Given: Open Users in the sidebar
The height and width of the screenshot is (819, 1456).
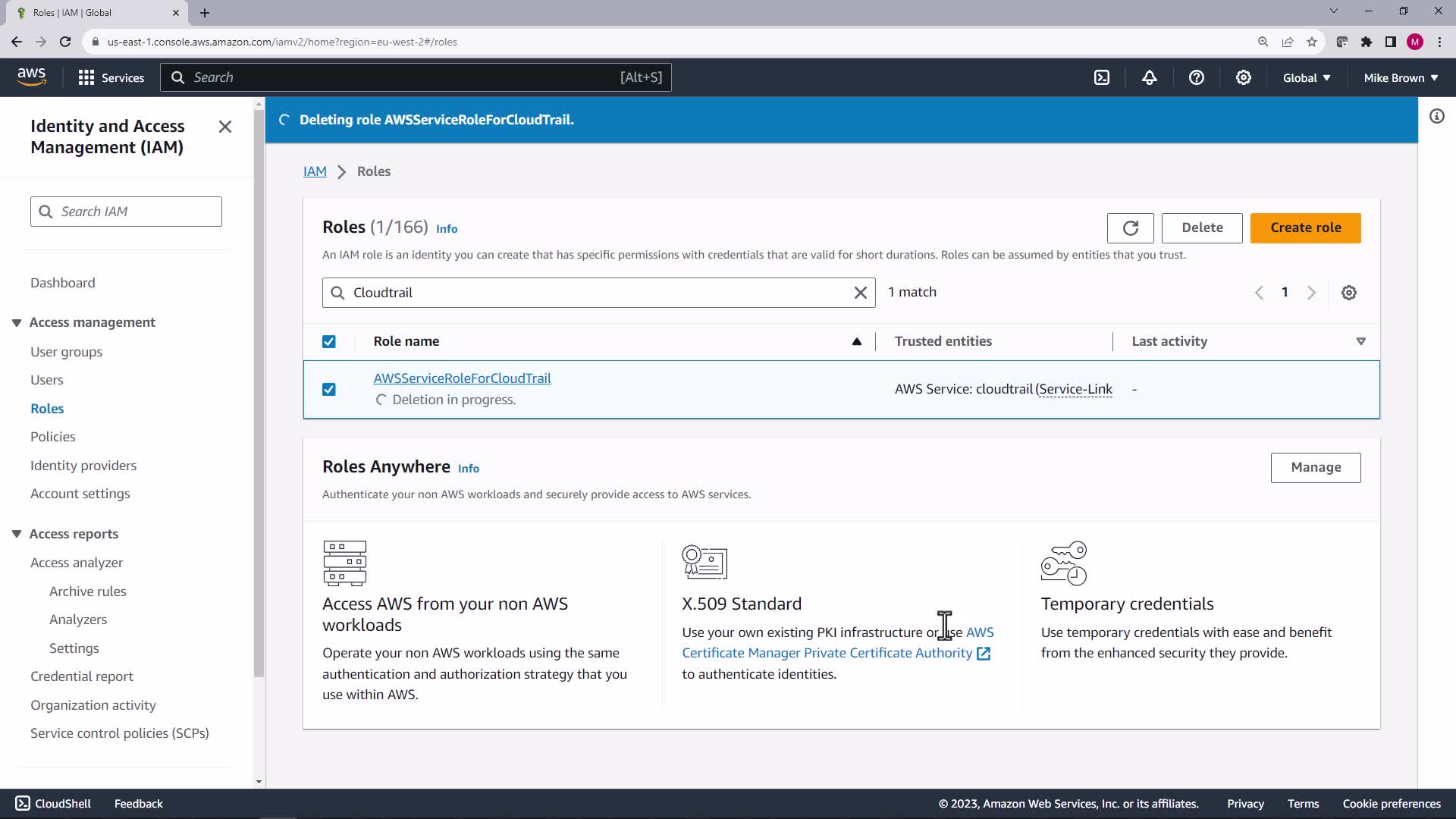Looking at the screenshot, I should 46,380.
